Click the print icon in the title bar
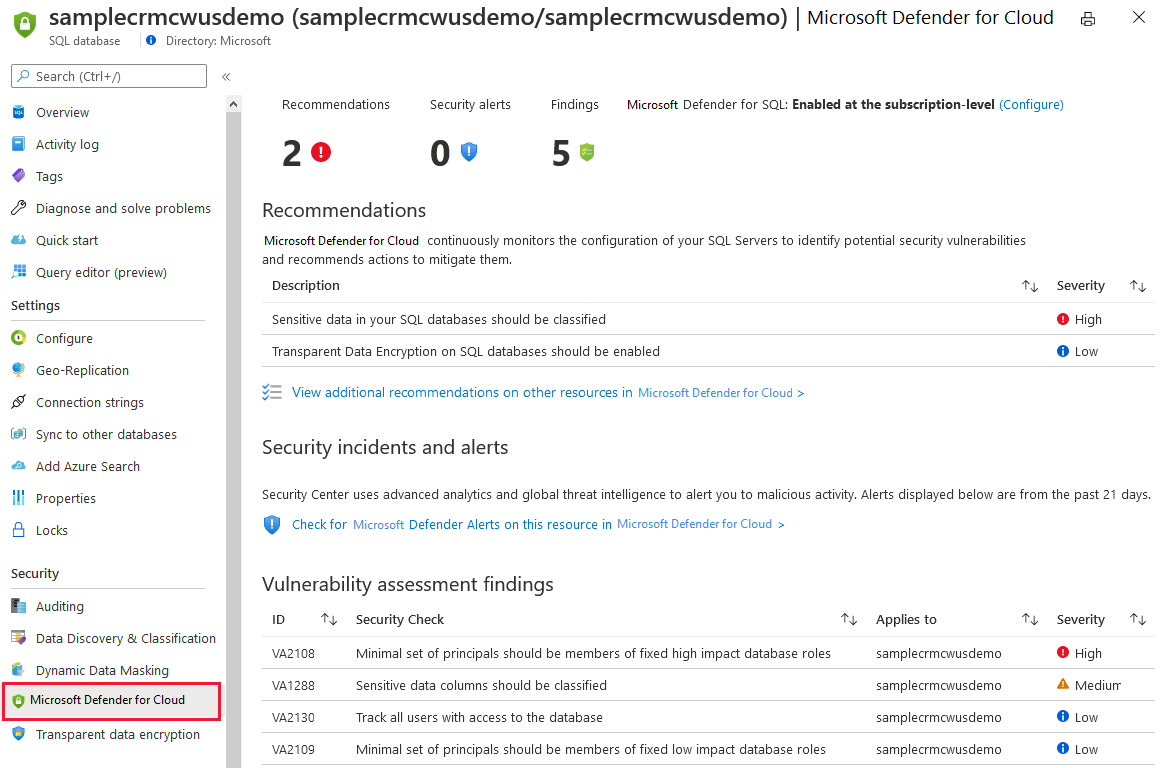The width and height of the screenshot is (1162, 768). 1087,18
